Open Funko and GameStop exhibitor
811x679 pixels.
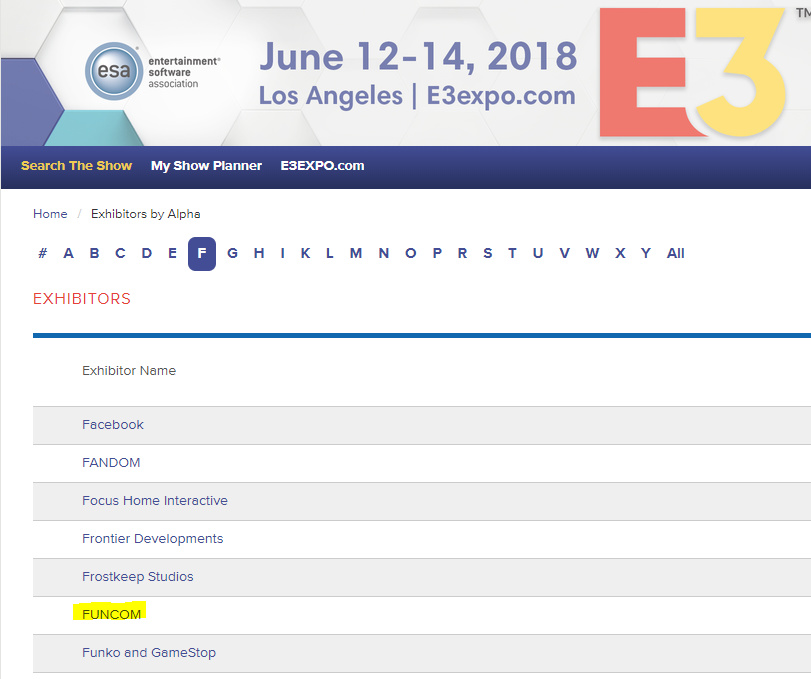point(149,653)
